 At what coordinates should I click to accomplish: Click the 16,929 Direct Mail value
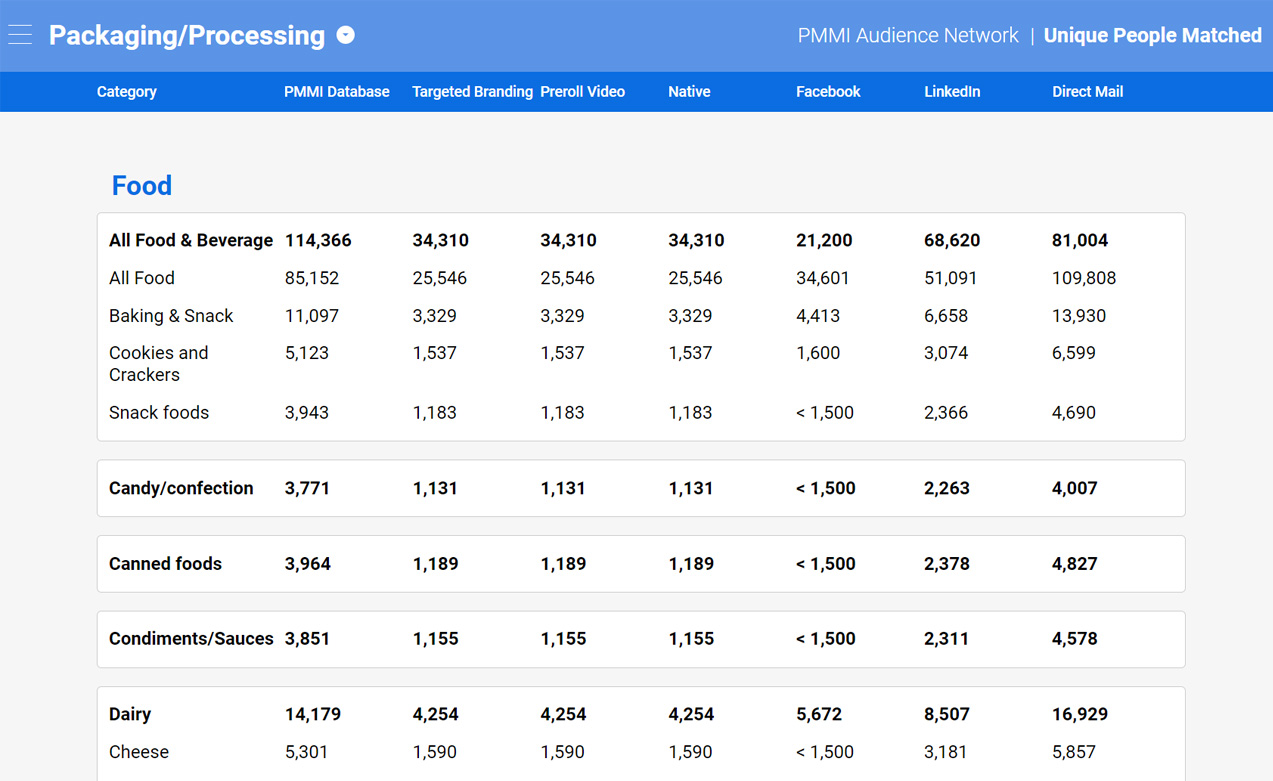(x=1080, y=715)
